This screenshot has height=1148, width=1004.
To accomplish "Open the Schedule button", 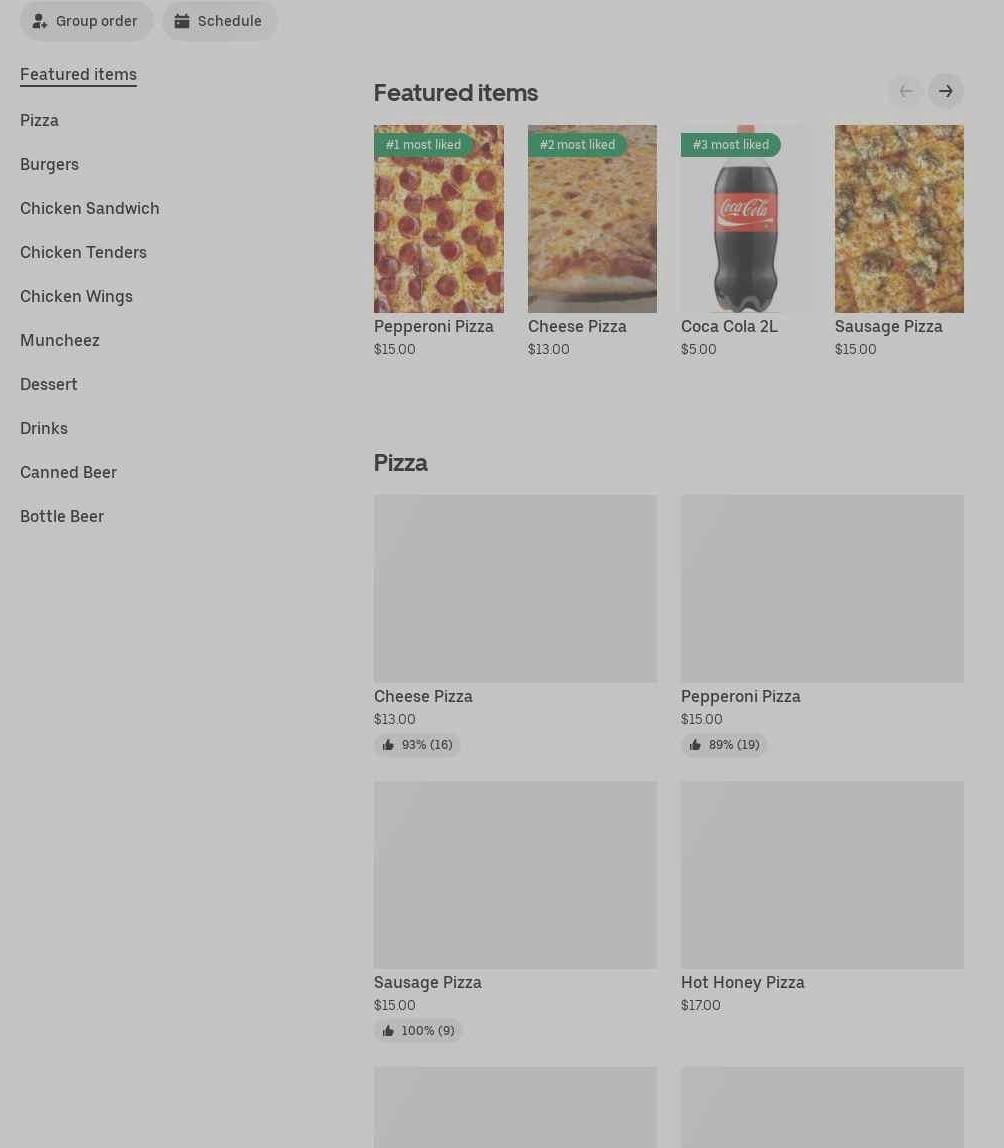I will point(219,21).
